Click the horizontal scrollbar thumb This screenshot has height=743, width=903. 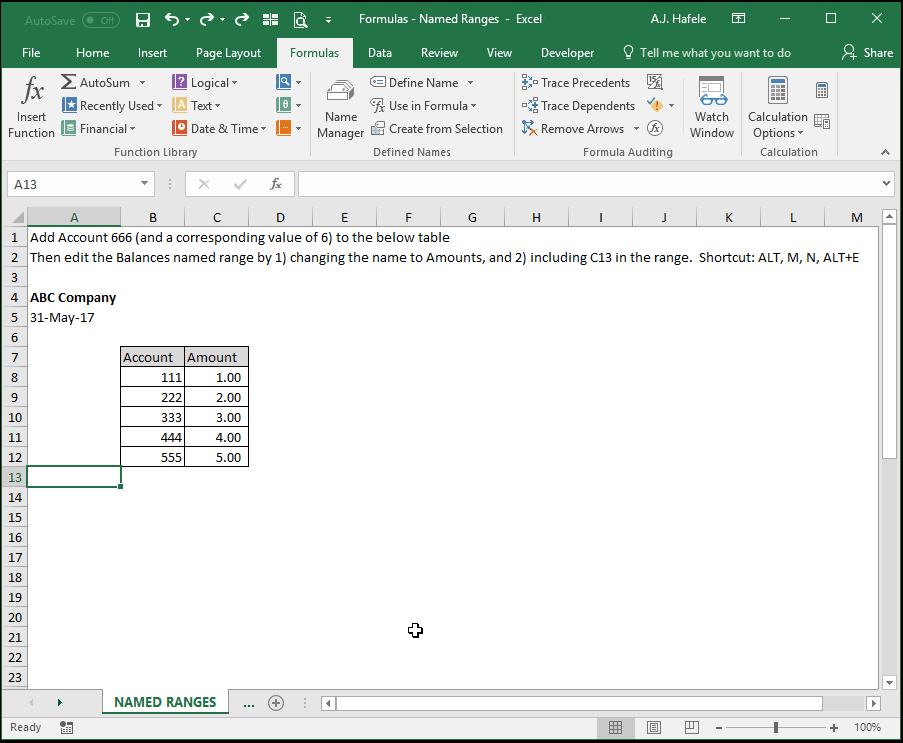[579, 703]
